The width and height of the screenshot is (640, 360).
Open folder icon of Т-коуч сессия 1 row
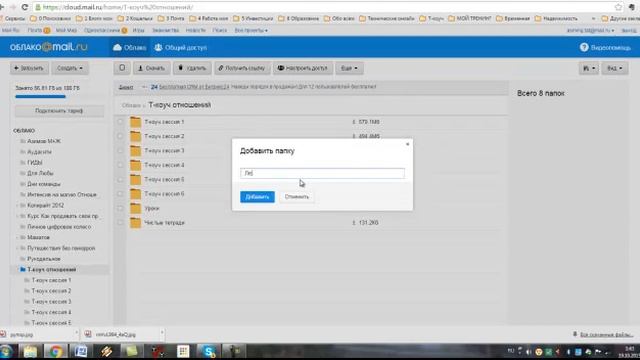point(136,122)
